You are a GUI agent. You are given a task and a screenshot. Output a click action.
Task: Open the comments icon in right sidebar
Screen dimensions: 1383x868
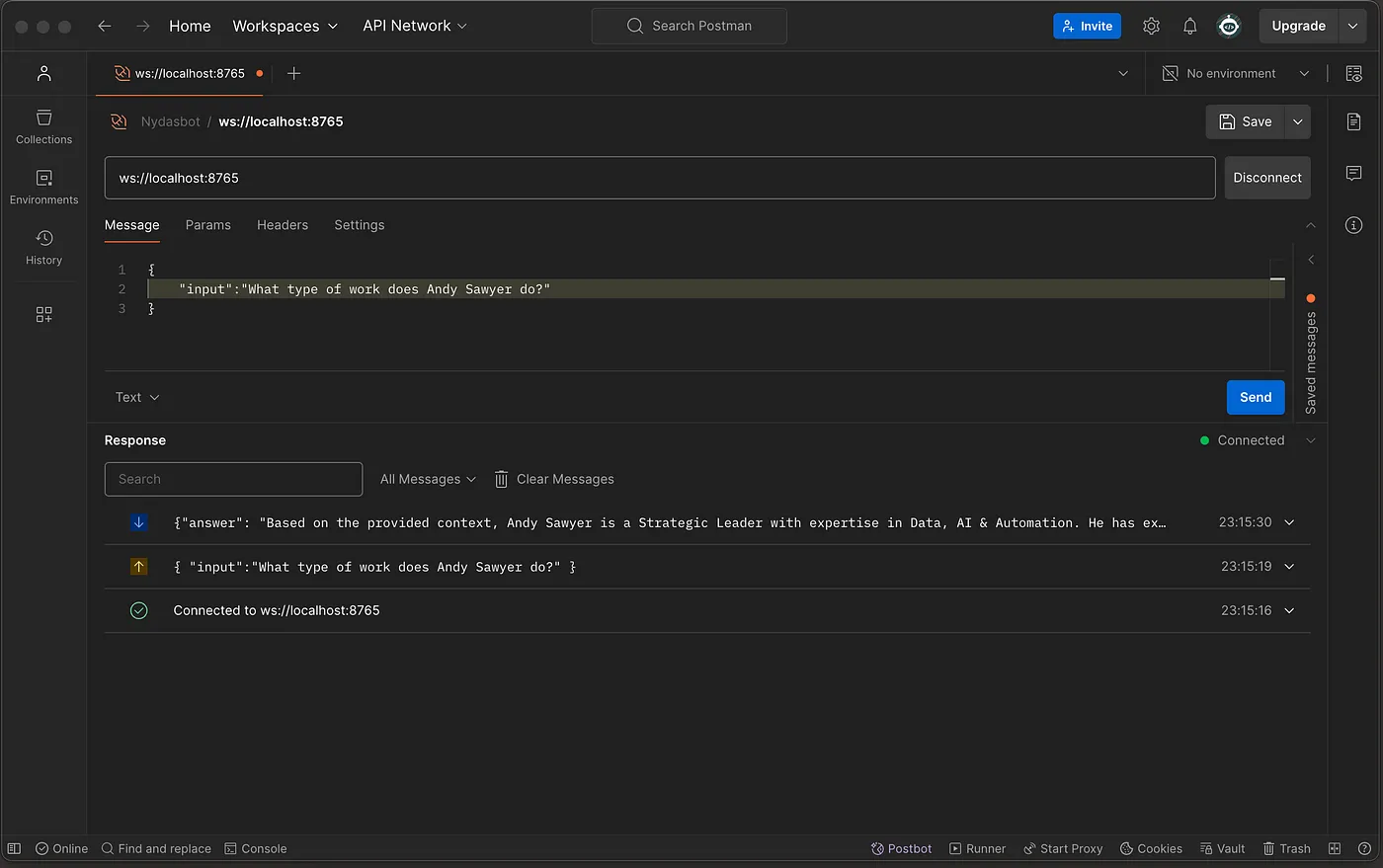point(1353,174)
